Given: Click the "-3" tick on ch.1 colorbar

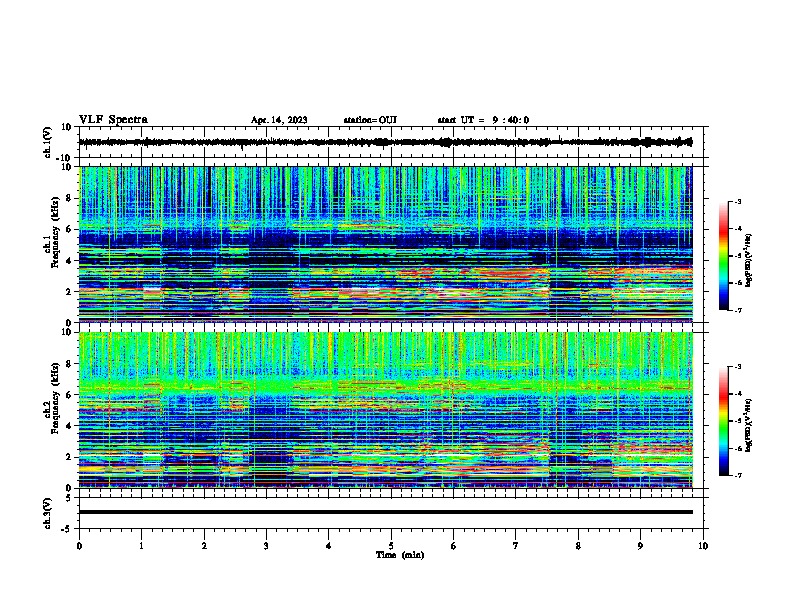Looking at the screenshot, I should [x=737, y=201].
